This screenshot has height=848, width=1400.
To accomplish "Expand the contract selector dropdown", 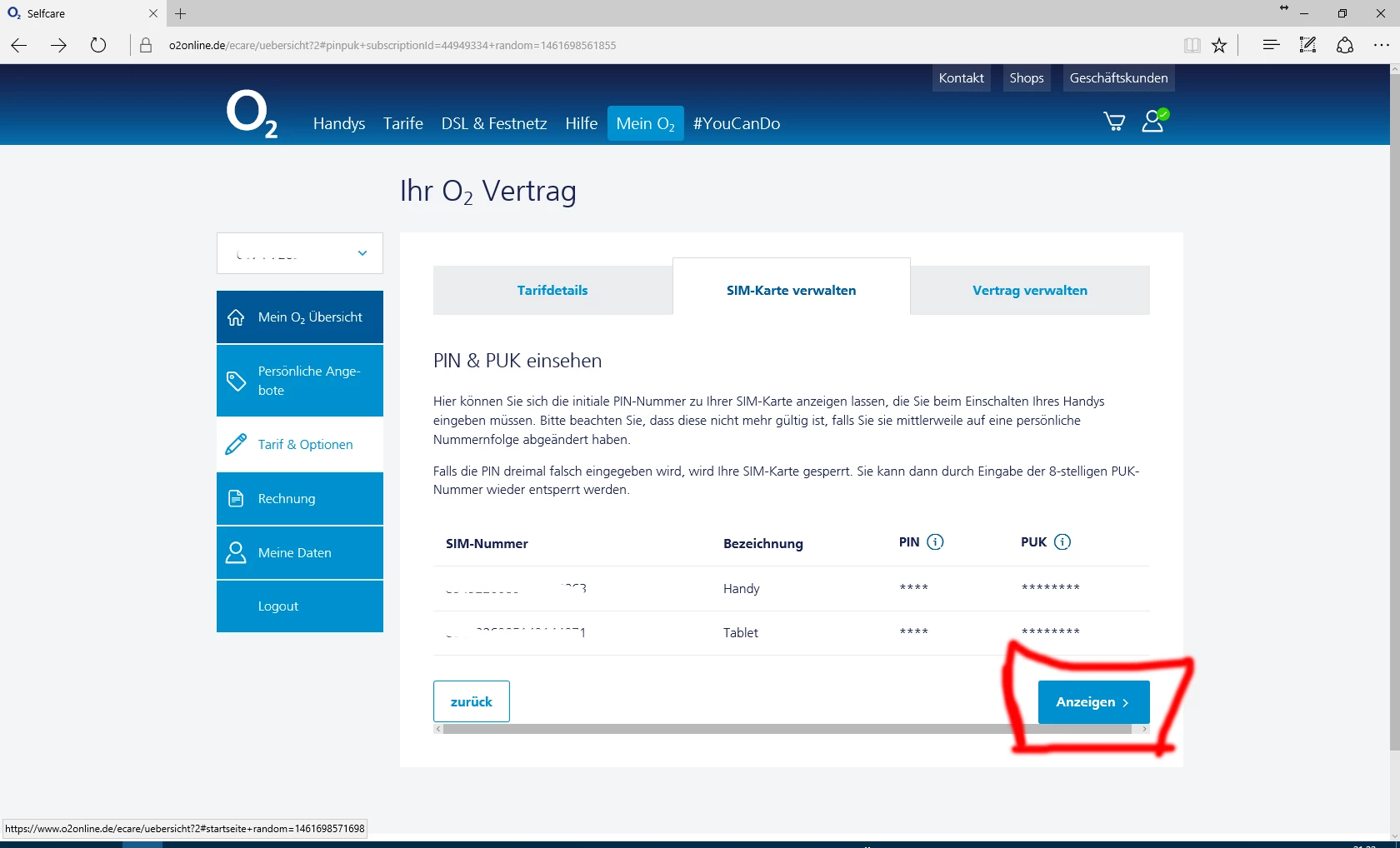I will pos(300,253).
